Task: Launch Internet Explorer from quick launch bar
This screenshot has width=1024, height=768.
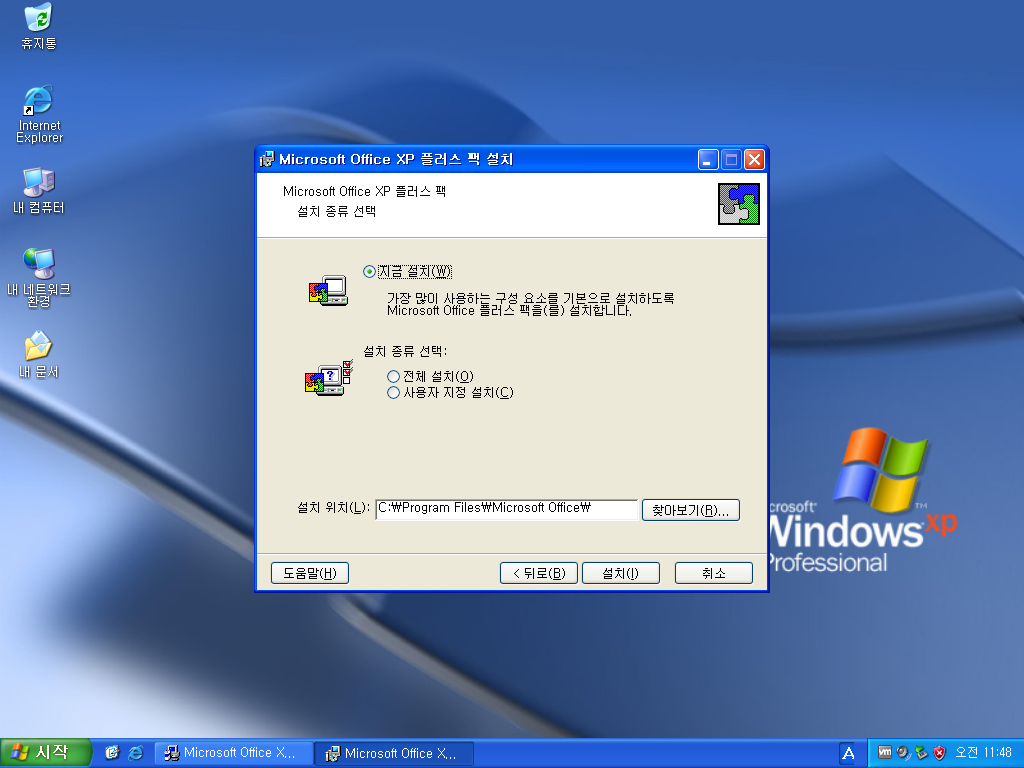Action: click(x=136, y=752)
